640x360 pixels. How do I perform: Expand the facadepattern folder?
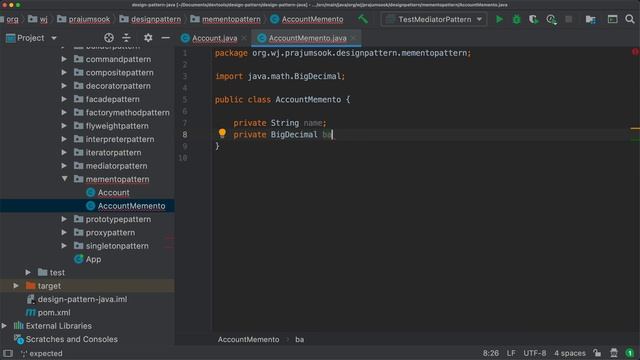(x=64, y=99)
